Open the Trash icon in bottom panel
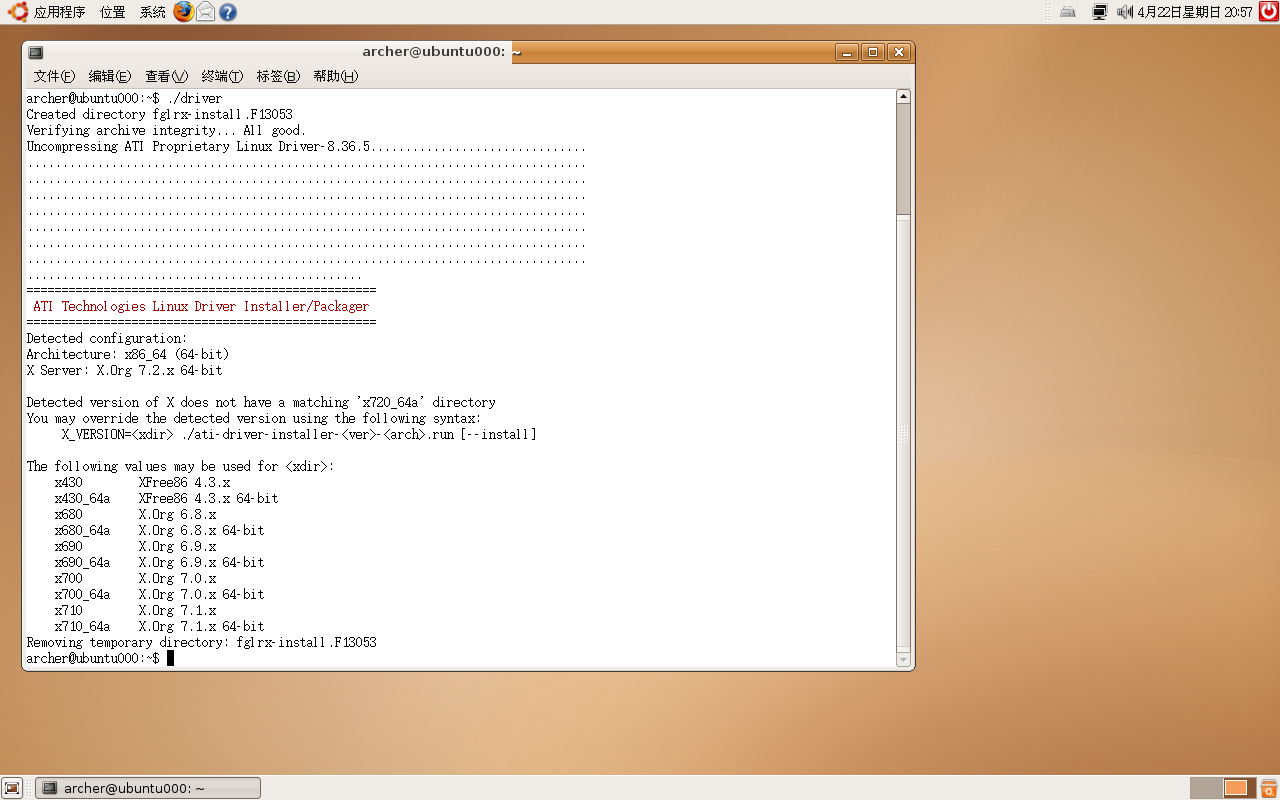This screenshot has height=800, width=1280. coord(1268,788)
